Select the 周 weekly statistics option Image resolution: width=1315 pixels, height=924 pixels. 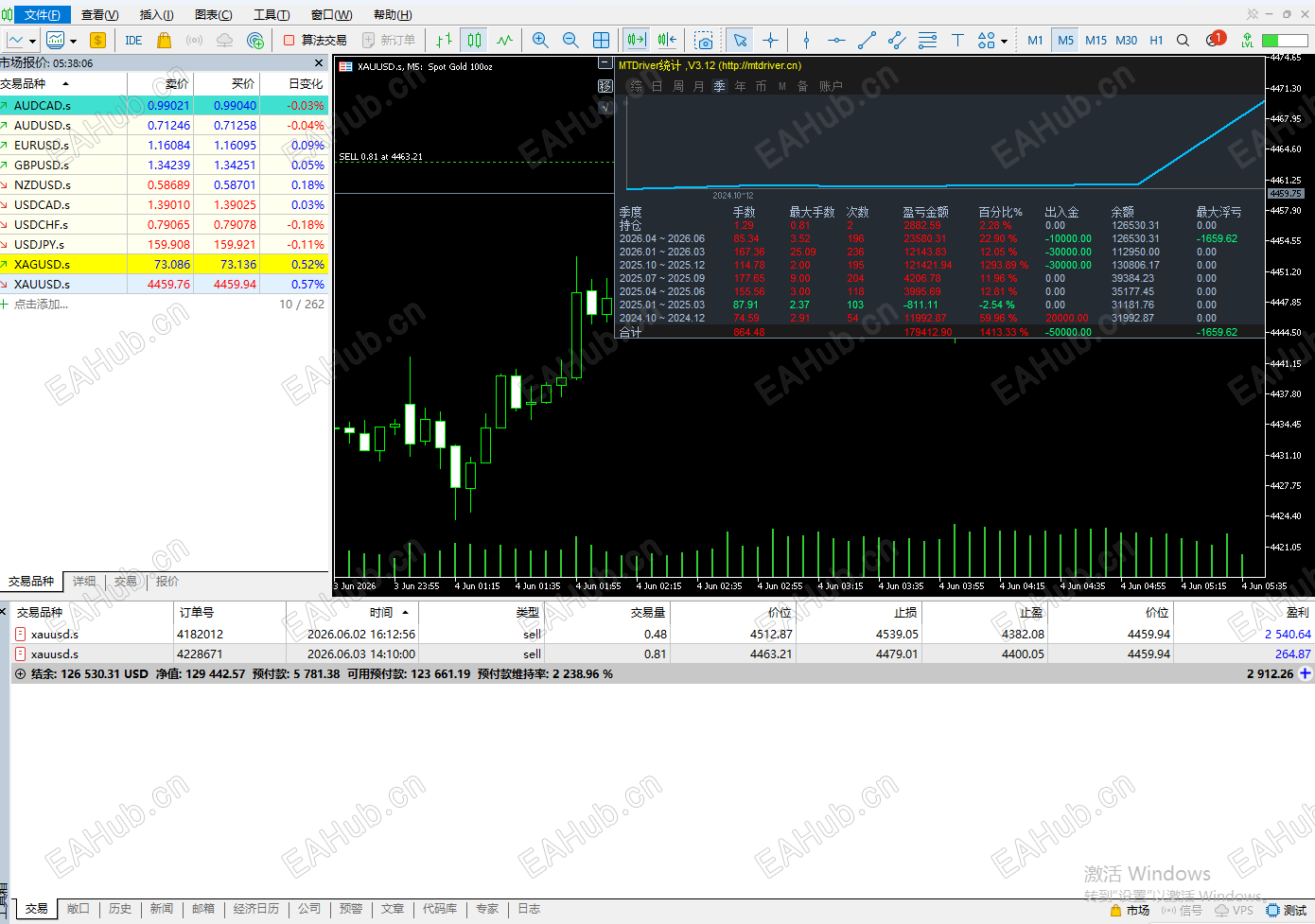pyautogui.click(x=678, y=86)
